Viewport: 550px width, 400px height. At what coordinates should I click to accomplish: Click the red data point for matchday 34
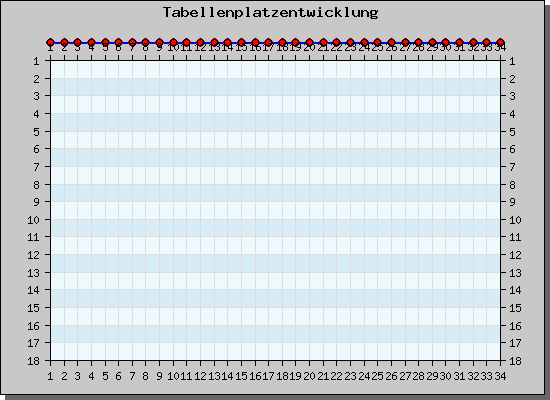click(x=500, y=43)
